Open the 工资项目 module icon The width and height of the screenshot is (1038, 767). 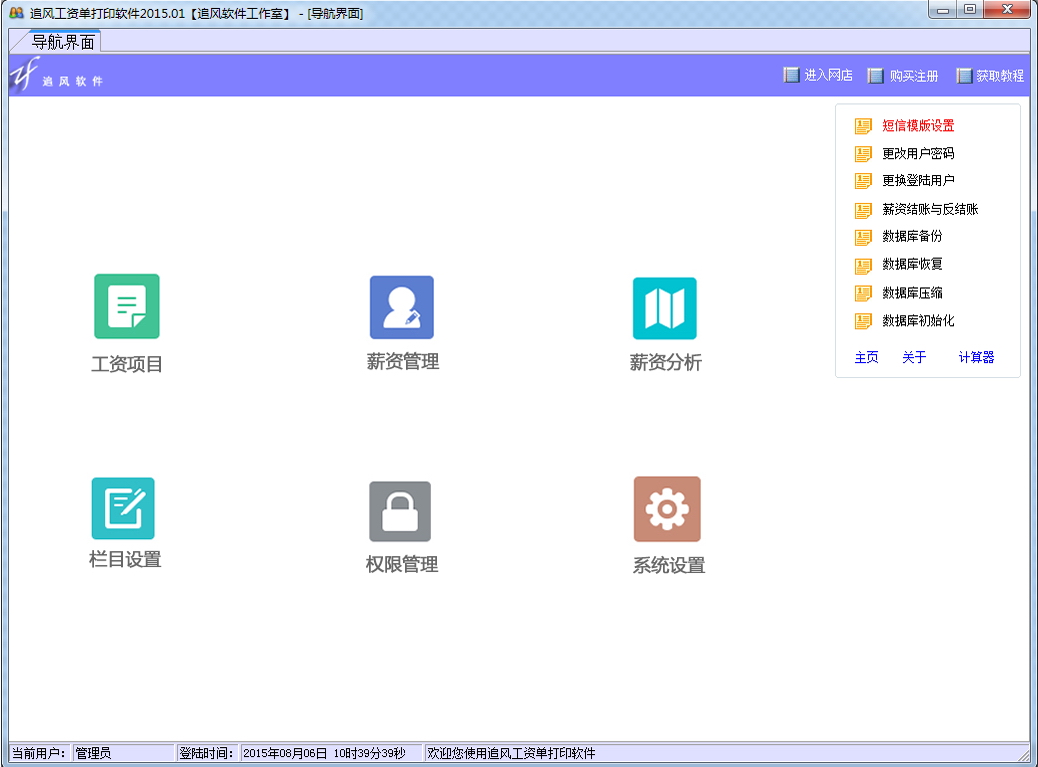[x=126, y=306]
